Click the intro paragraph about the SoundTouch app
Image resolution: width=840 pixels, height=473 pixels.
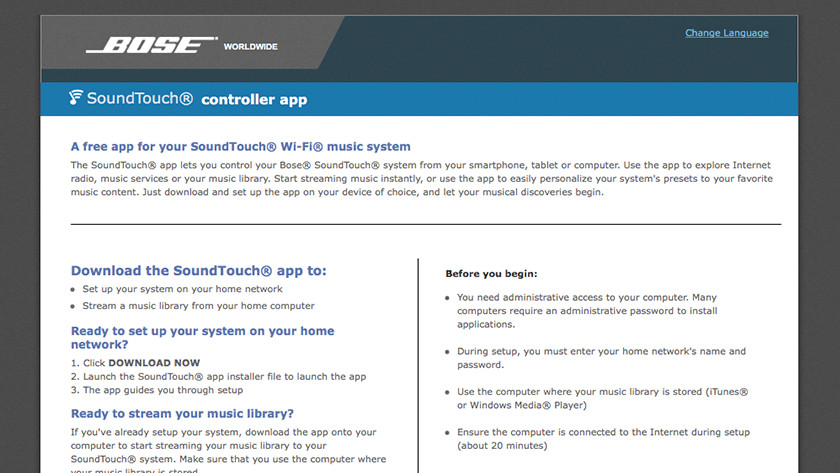(420, 178)
